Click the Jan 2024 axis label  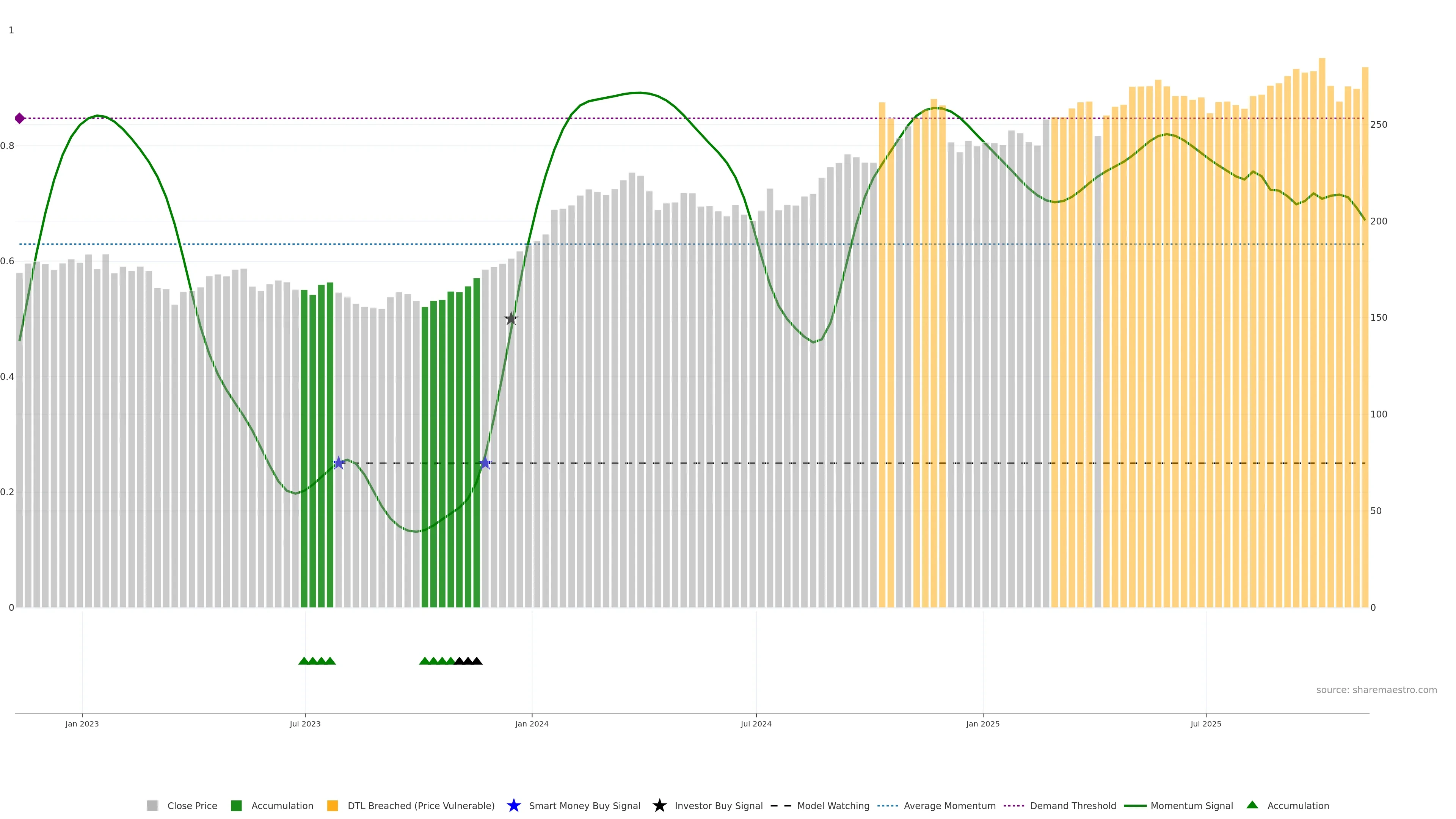531,723
